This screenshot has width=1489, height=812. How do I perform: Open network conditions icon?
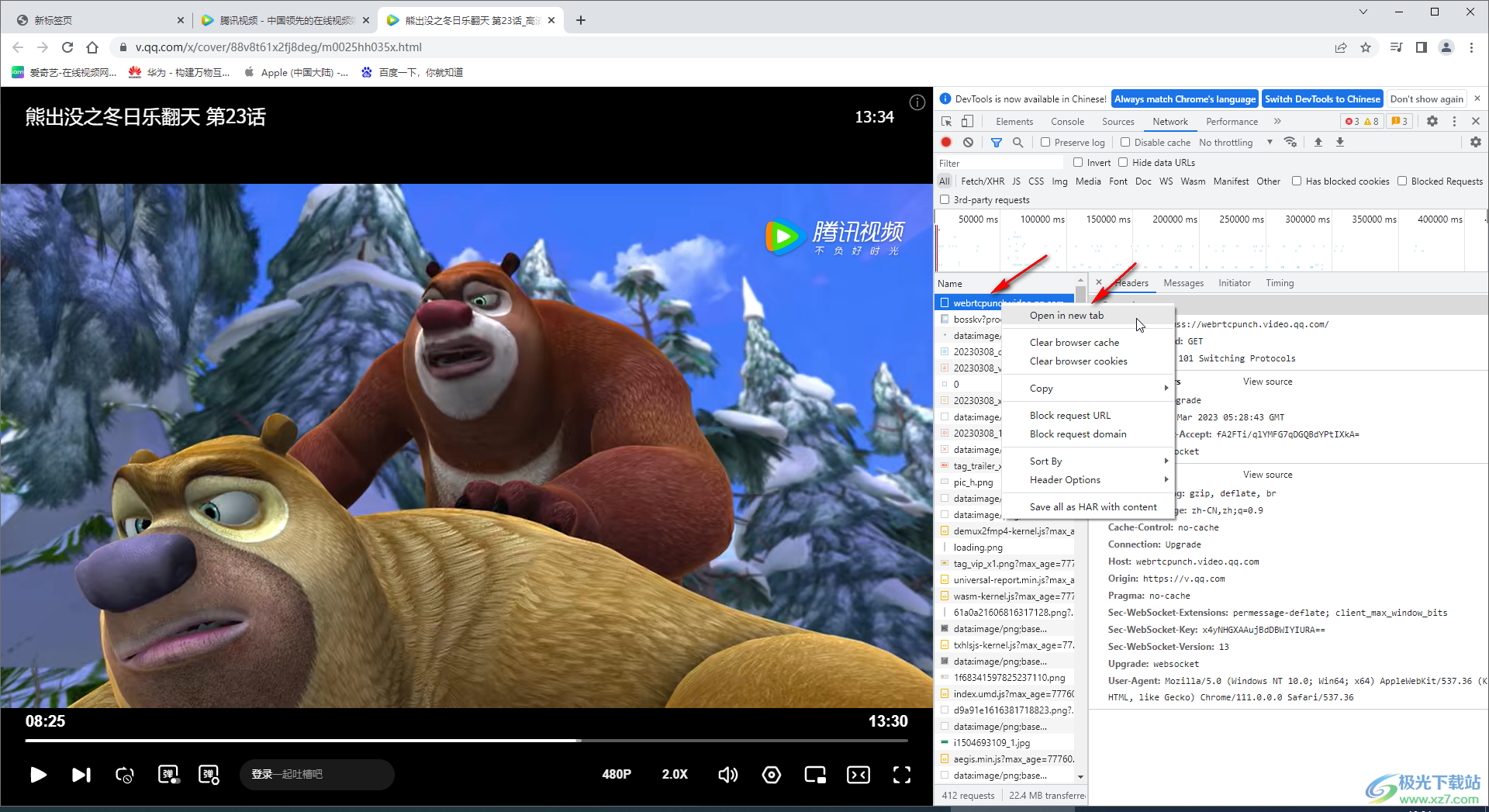click(x=1290, y=142)
